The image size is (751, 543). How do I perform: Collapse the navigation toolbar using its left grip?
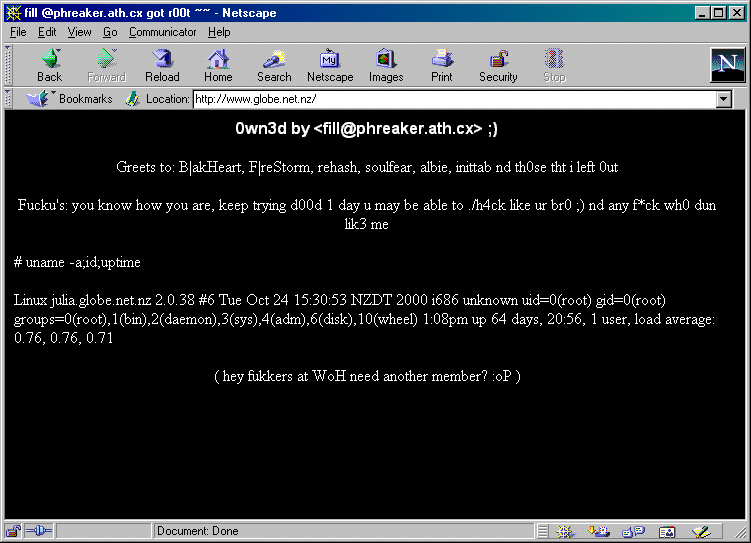[x=10, y=66]
